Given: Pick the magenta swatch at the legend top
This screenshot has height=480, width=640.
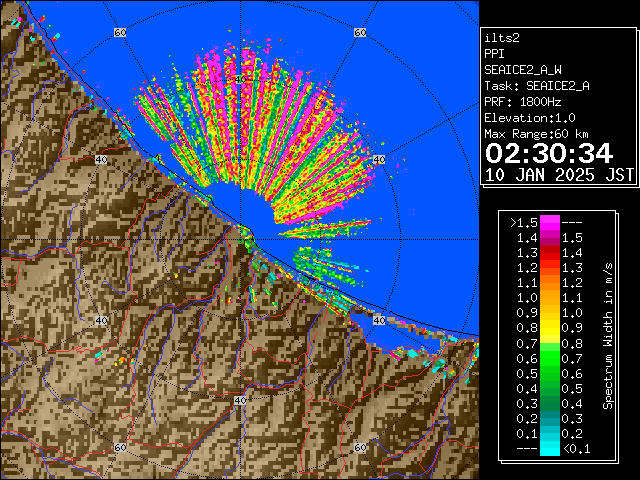Looking at the screenshot, I should [x=550, y=222].
